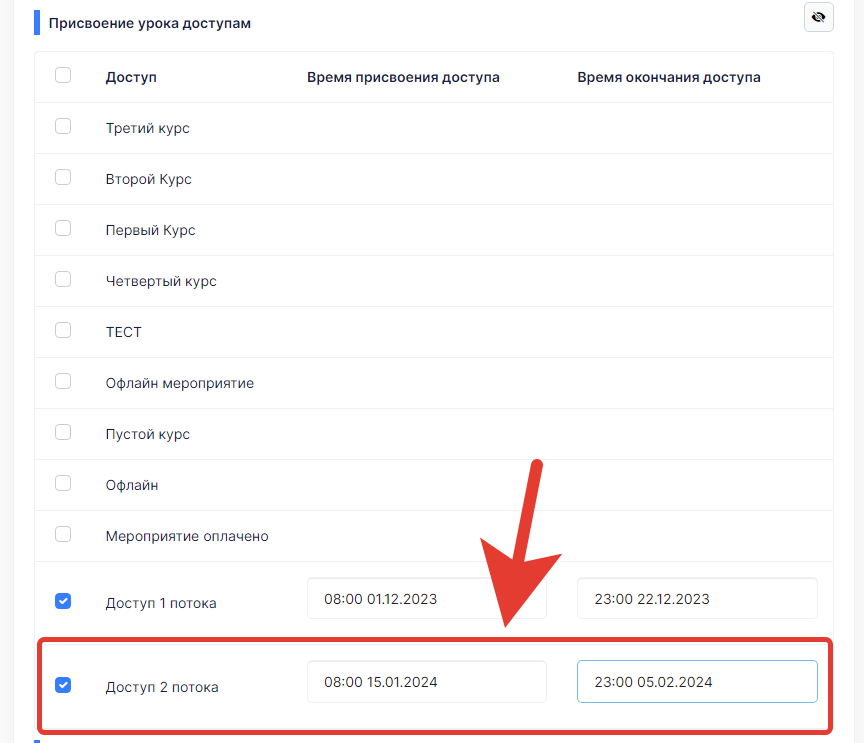Uncheck the Доступ 1 потока checkbox
Screen dimensions: 864x743
pyautogui.click(x=63, y=601)
